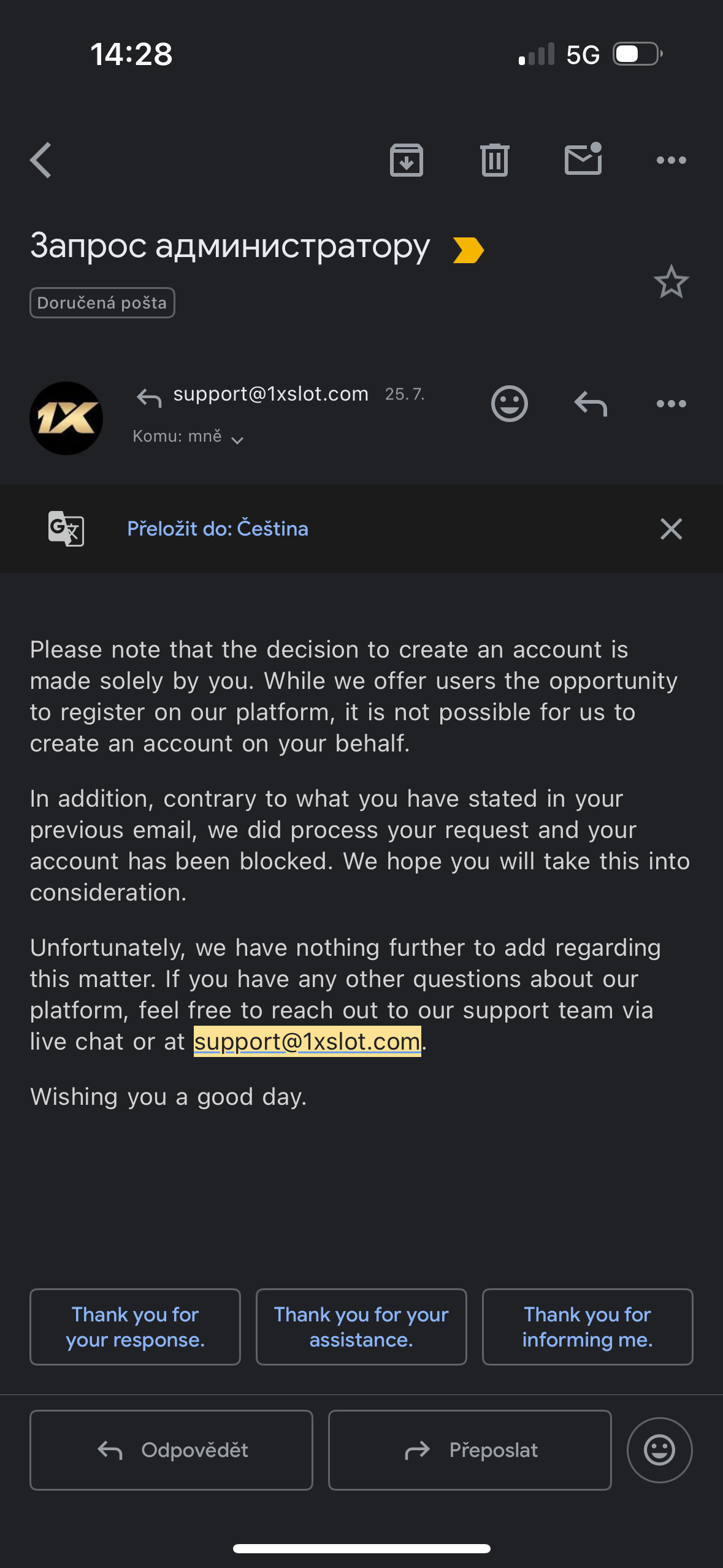Toggle the star on this email
Screen dimensions: 723x1568
(x=671, y=282)
